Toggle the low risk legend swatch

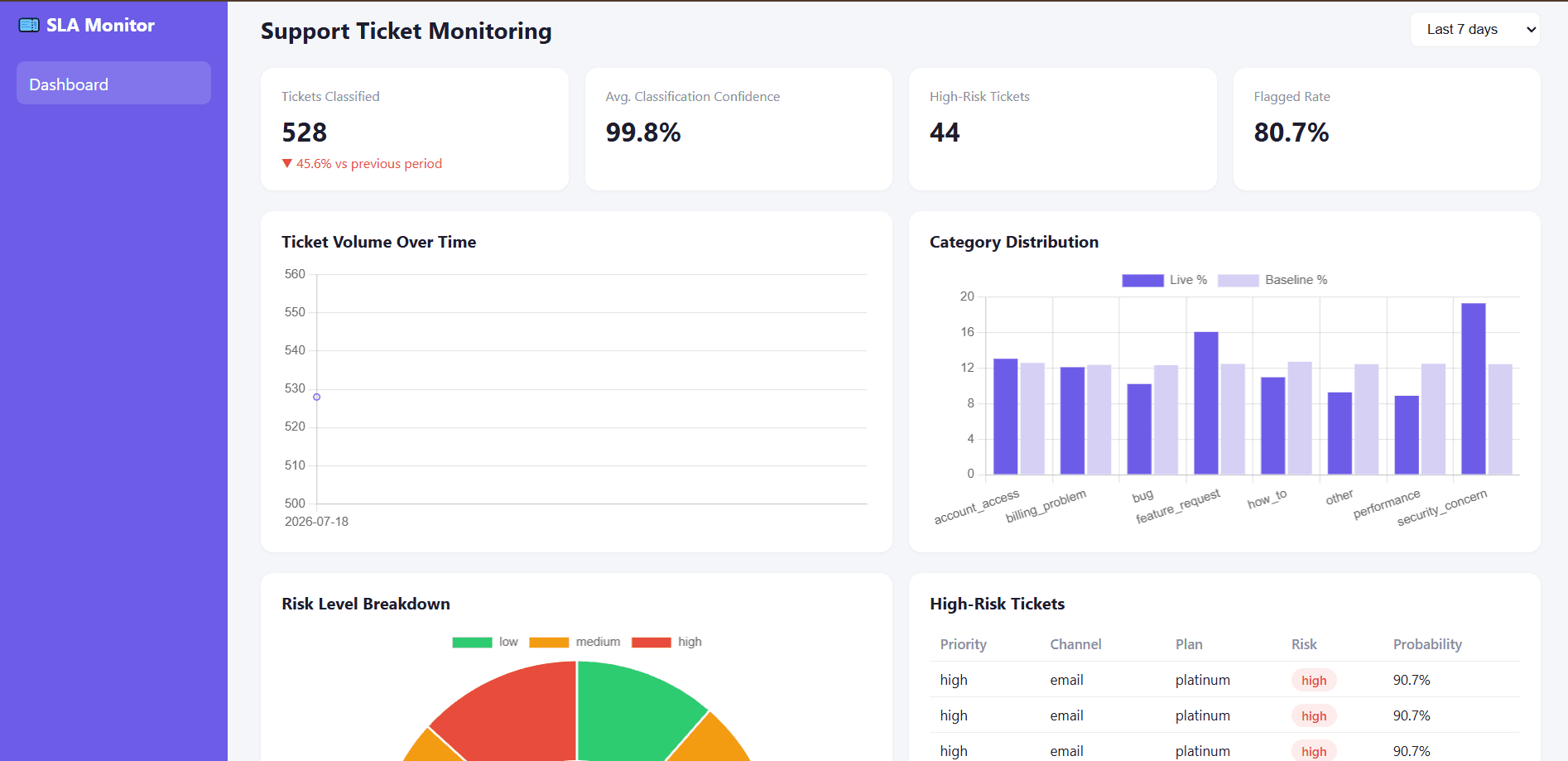pyautogui.click(x=472, y=643)
